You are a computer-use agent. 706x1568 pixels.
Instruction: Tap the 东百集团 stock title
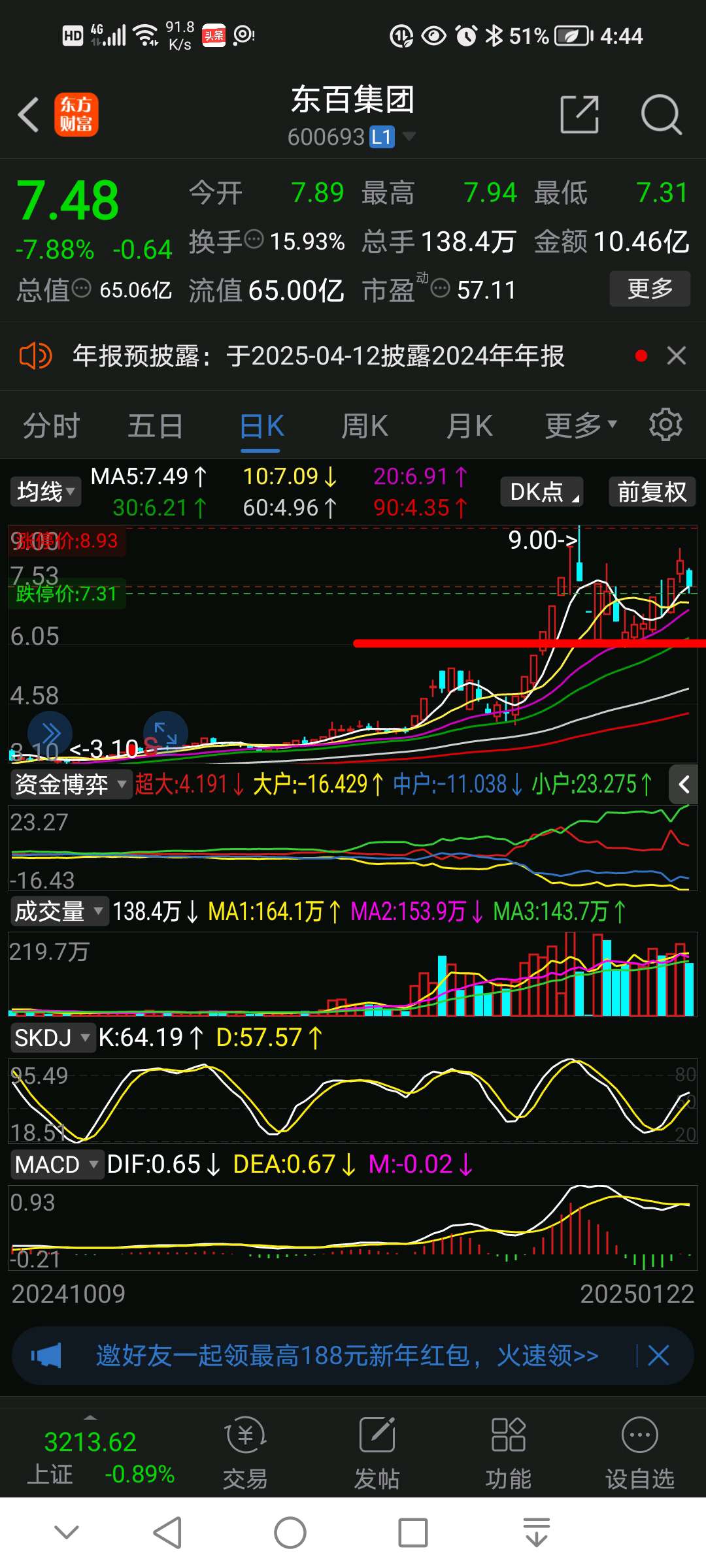(x=353, y=99)
